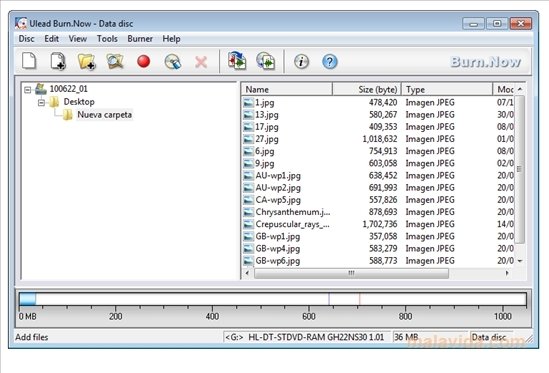Screen dimensions: 549x373
Task: Click the horizontal scrollbar thumb
Action: pyautogui.click(x=351, y=273)
